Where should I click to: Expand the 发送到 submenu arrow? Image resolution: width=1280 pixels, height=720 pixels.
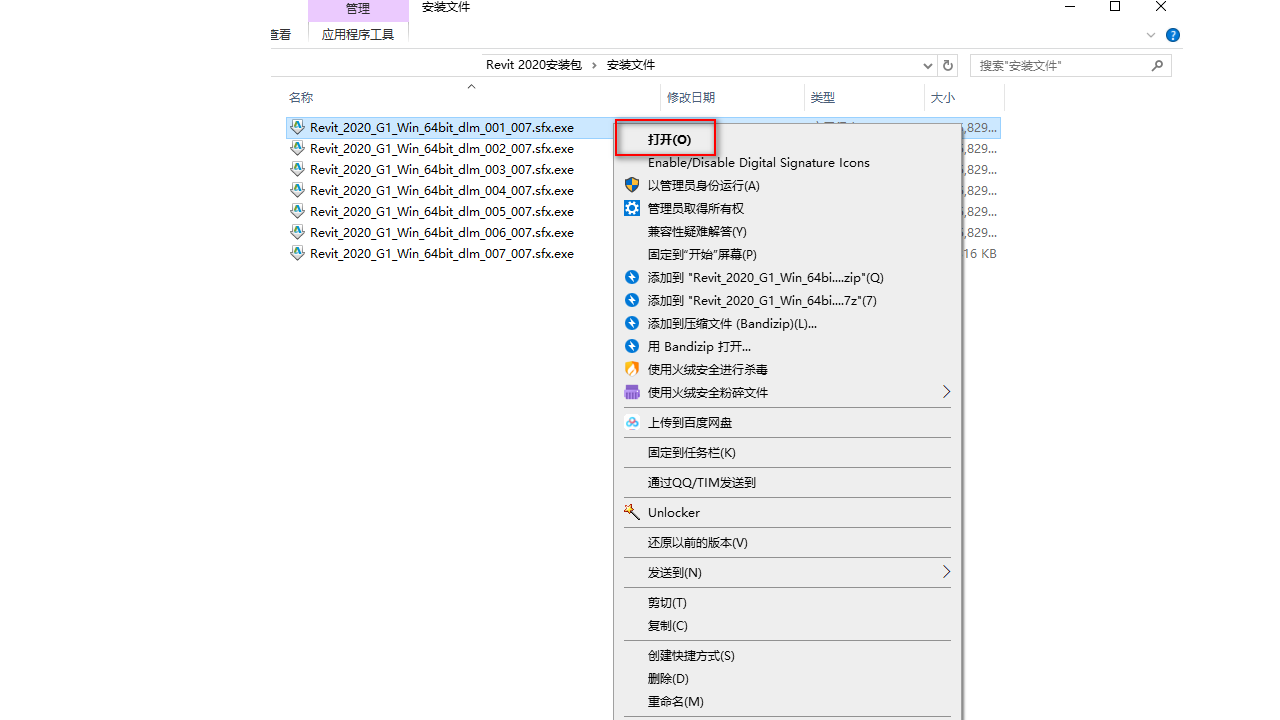click(x=946, y=572)
